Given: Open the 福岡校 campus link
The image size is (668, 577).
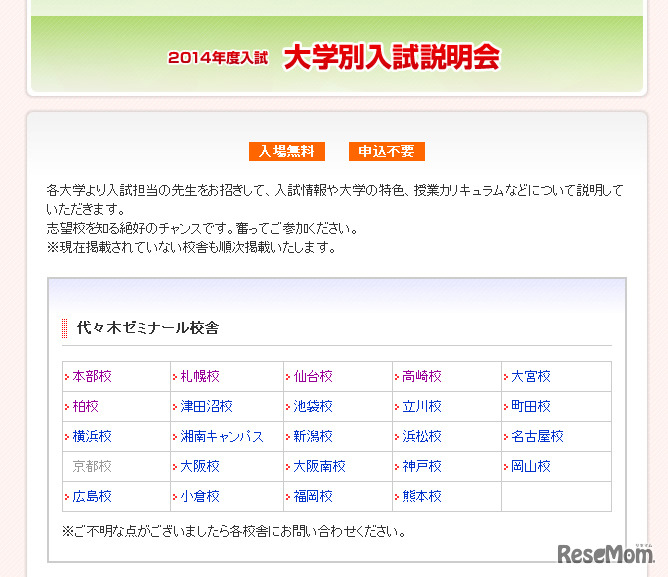Looking at the screenshot, I should 313,496.
